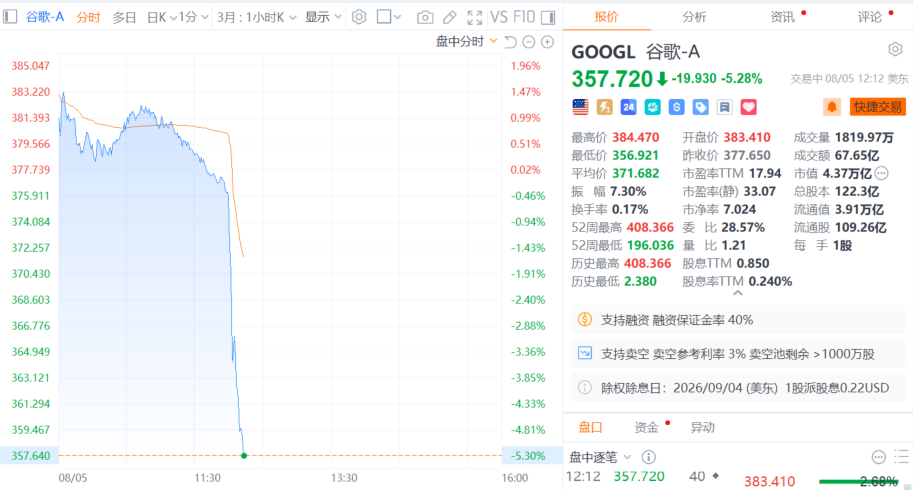Click the 12:12 tick trade row
The height and width of the screenshot is (490, 913).
pyautogui.click(x=643, y=477)
